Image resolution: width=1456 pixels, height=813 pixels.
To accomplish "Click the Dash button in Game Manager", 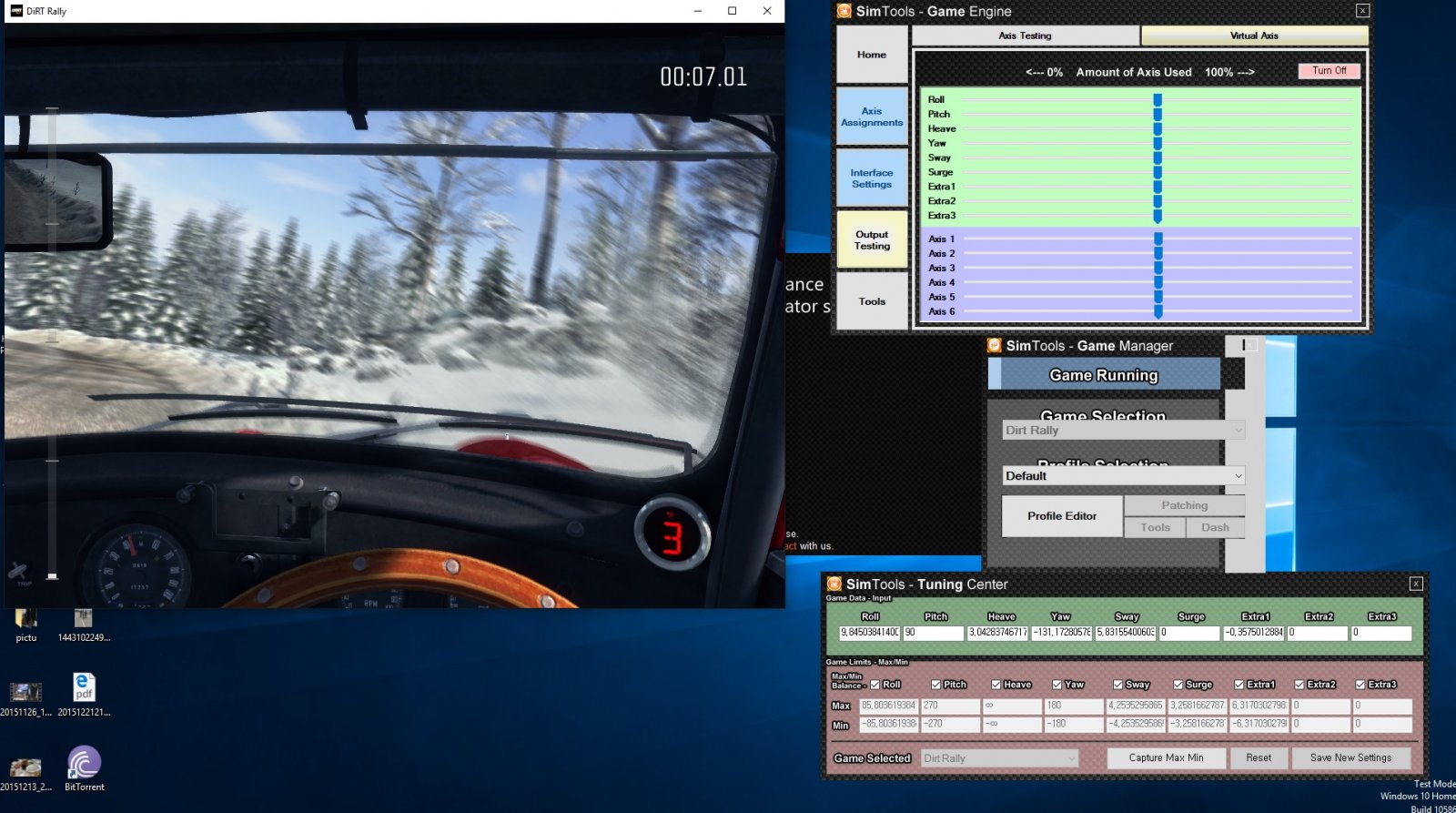I will 1215,527.
